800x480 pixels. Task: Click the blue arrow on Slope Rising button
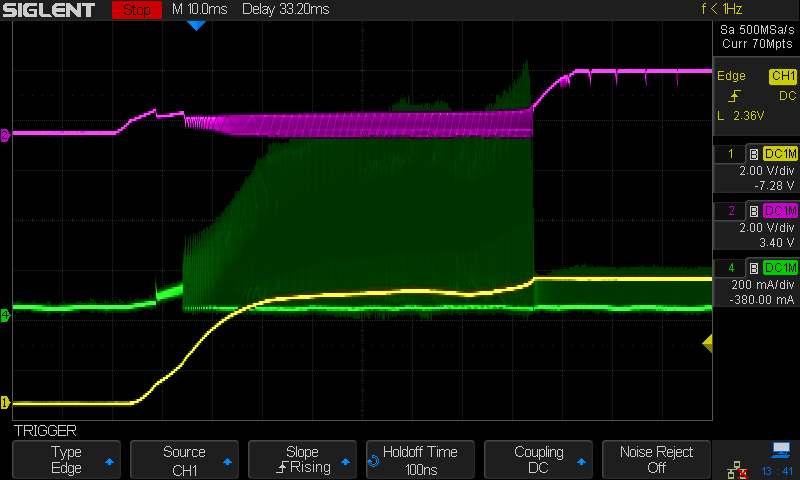point(345,462)
